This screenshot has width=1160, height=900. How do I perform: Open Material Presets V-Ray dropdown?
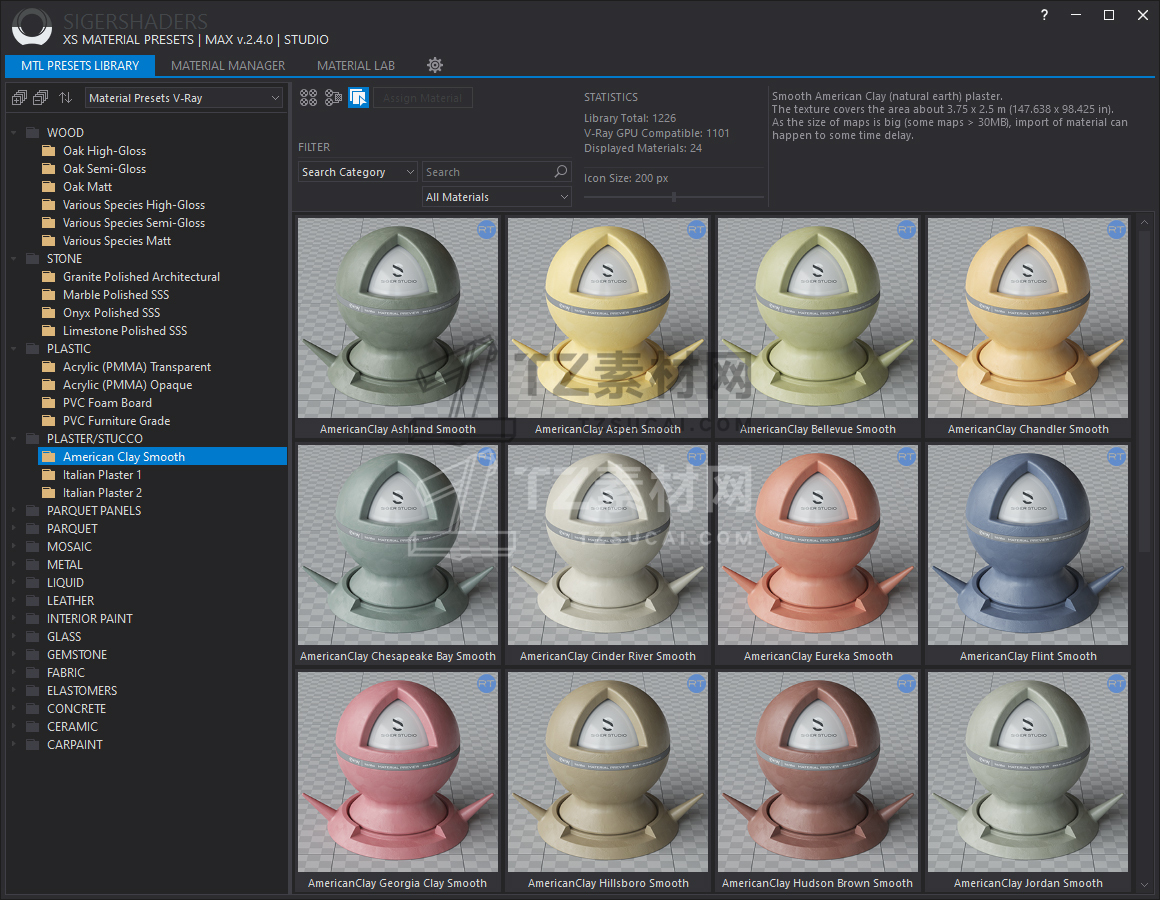coord(184,98)
